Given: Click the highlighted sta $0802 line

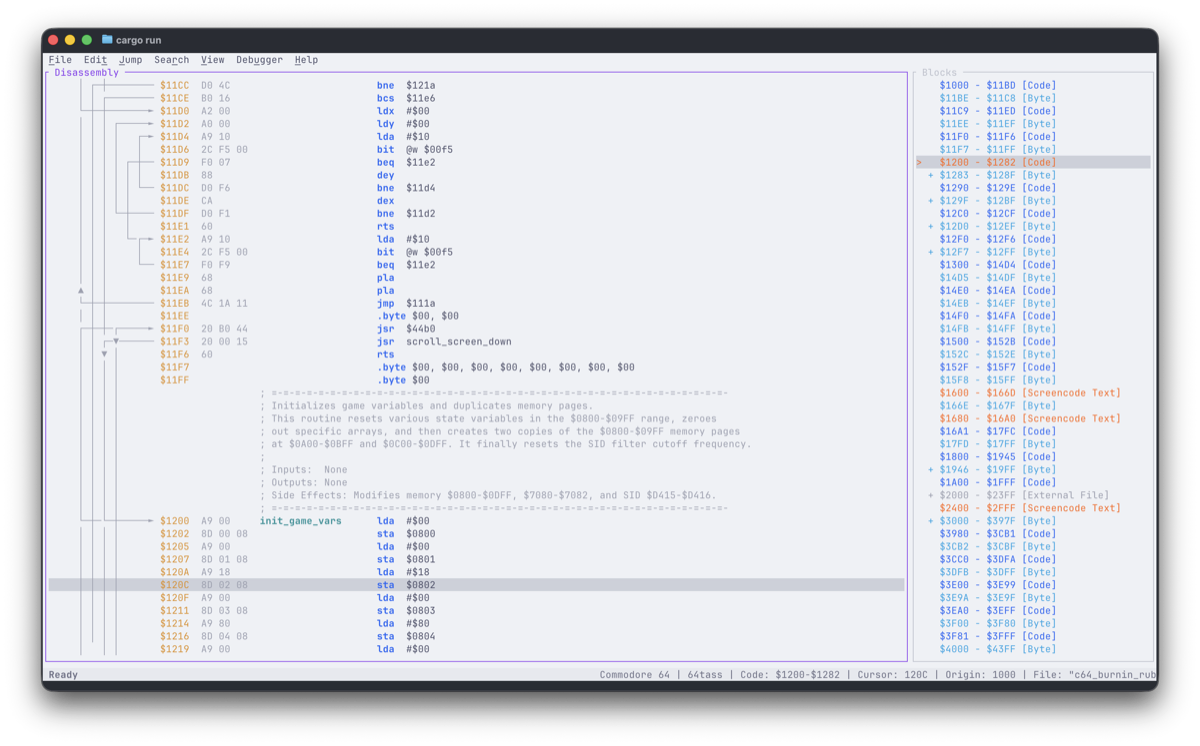Looking at the screenshot, I should [476, 585].
